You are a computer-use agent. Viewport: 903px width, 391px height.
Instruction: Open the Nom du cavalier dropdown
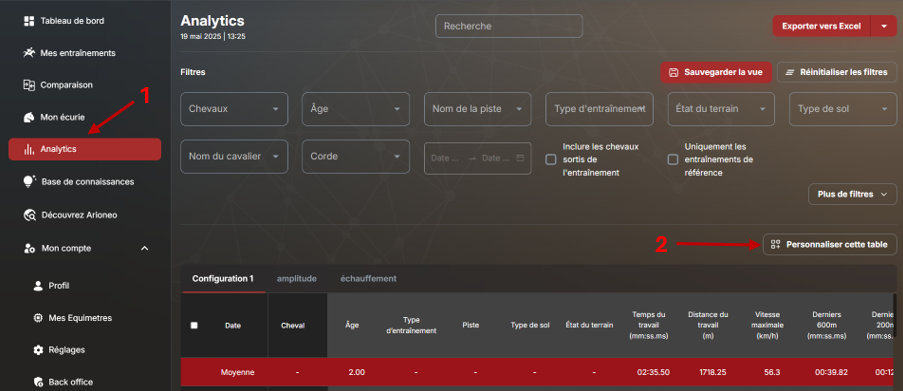click(x=234, y=157)
